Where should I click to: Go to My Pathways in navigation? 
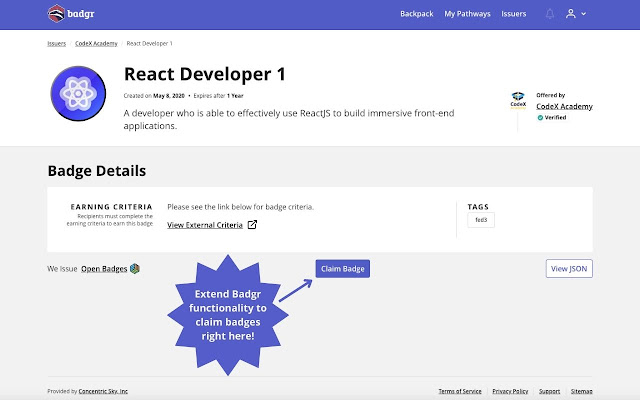[467, 14]
